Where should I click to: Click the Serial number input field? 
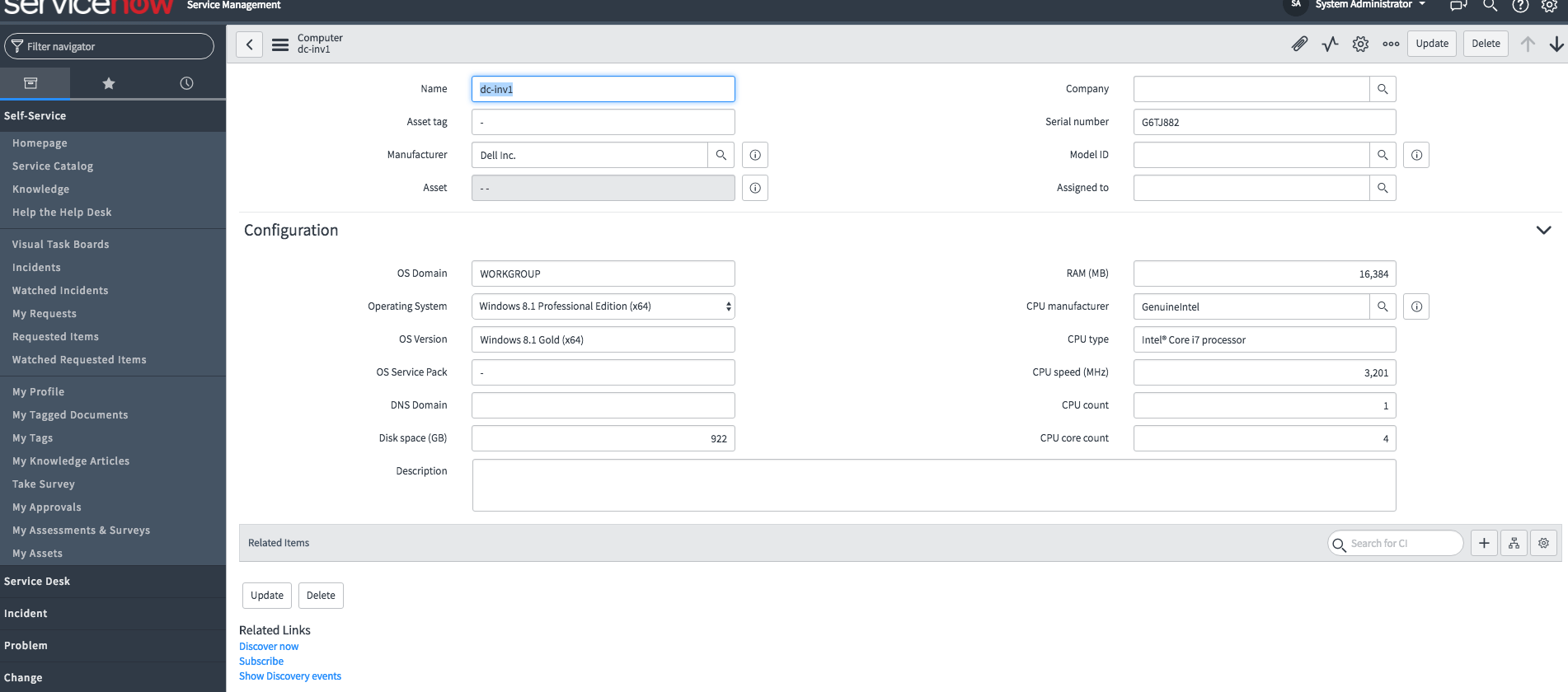1264,122
